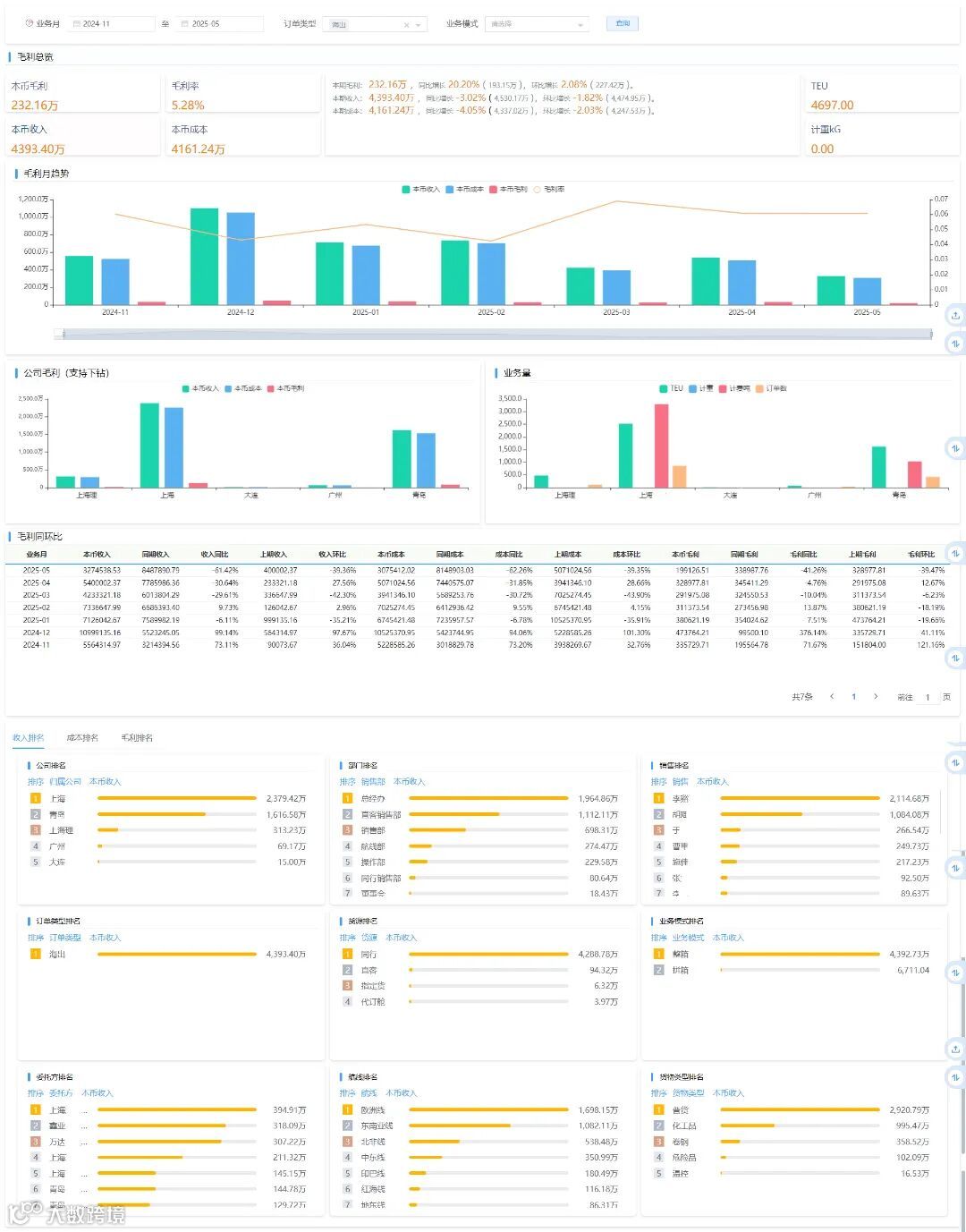This screenshot has height=1232, width=966.
Task: Click the 欧洲线 row in 航线排名
Action: coord(480,1110)
